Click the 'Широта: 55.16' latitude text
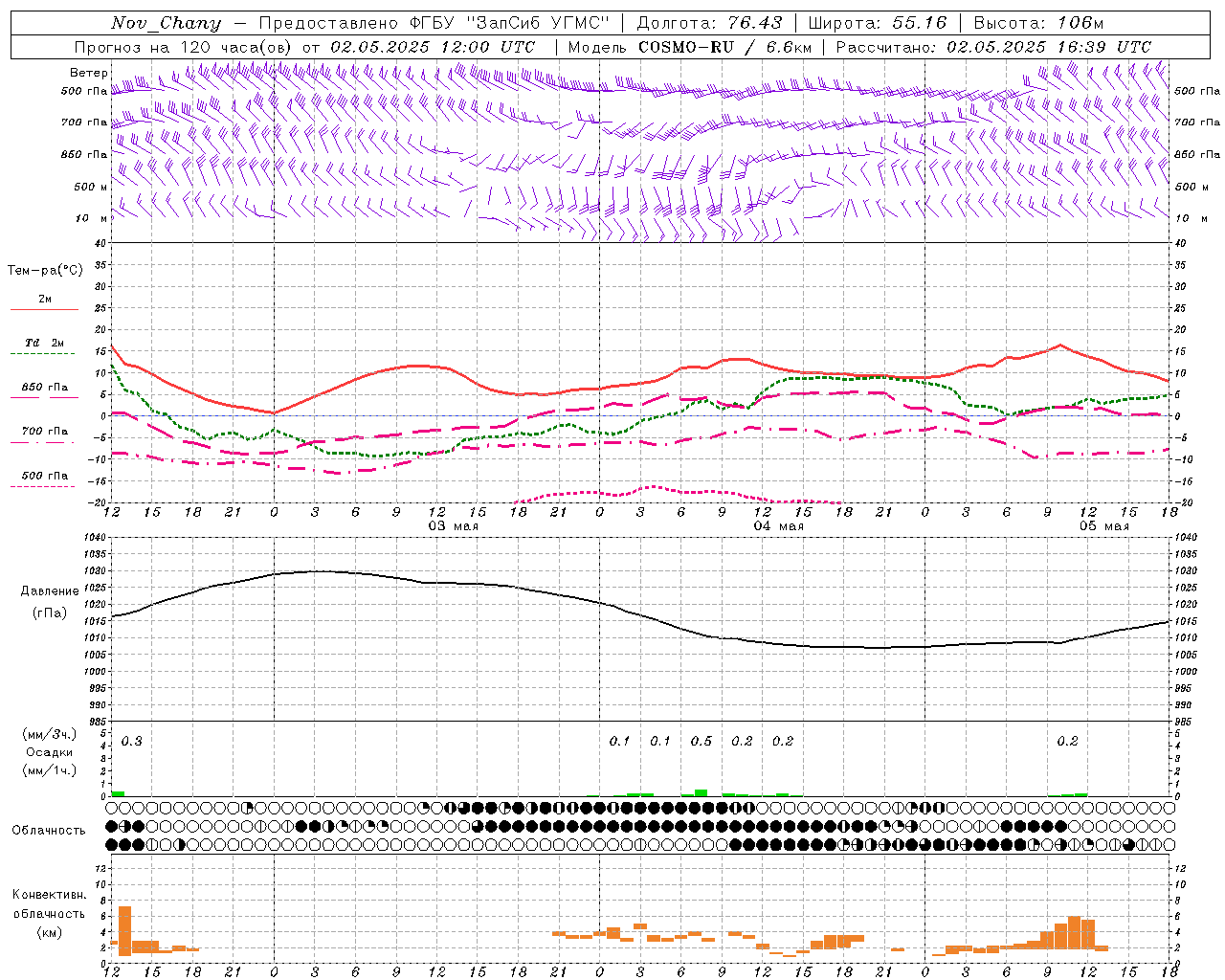The image size is (1225, 980). pos(878,23)
